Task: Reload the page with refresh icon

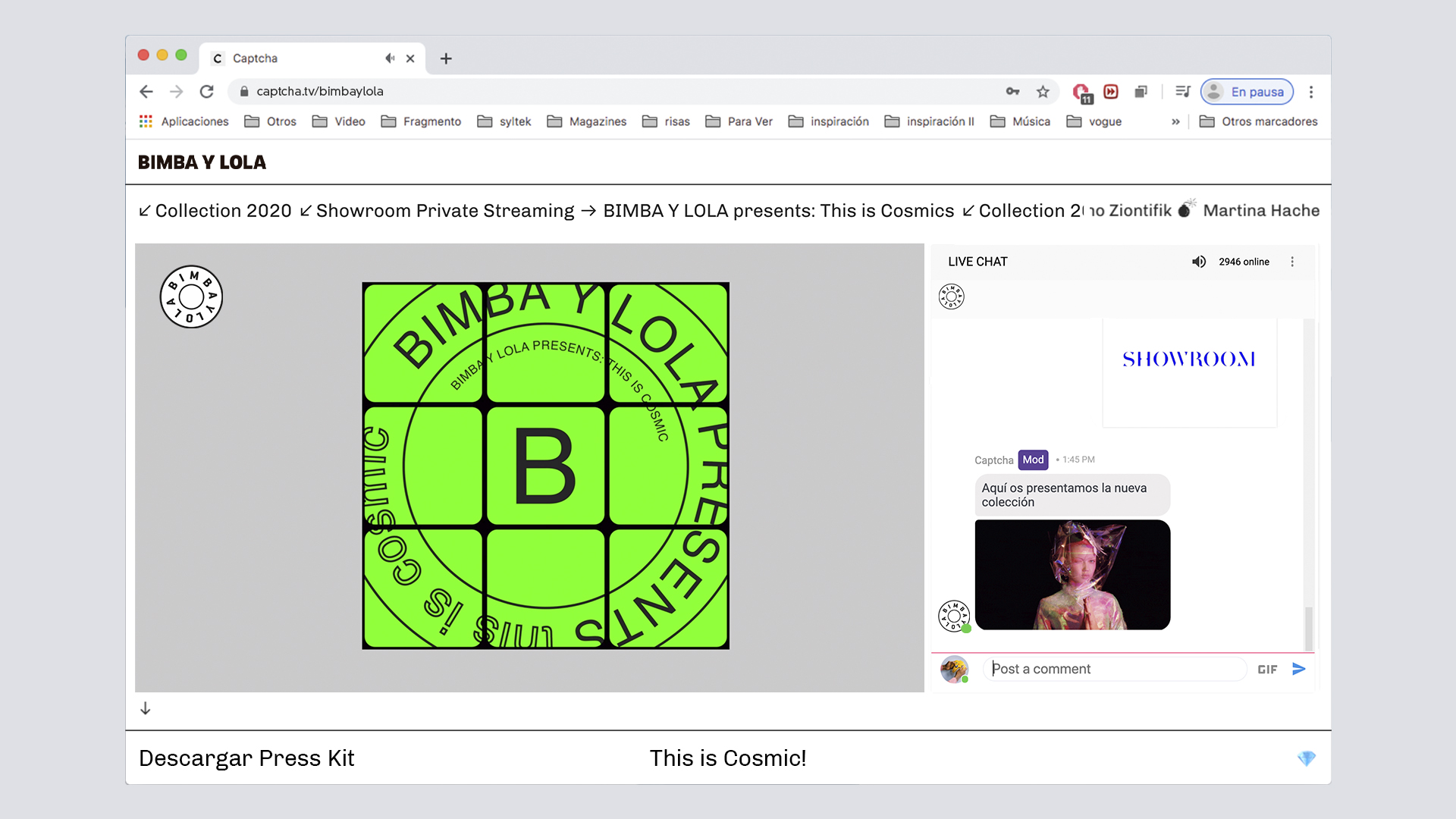Action: (x=206, y=92)
